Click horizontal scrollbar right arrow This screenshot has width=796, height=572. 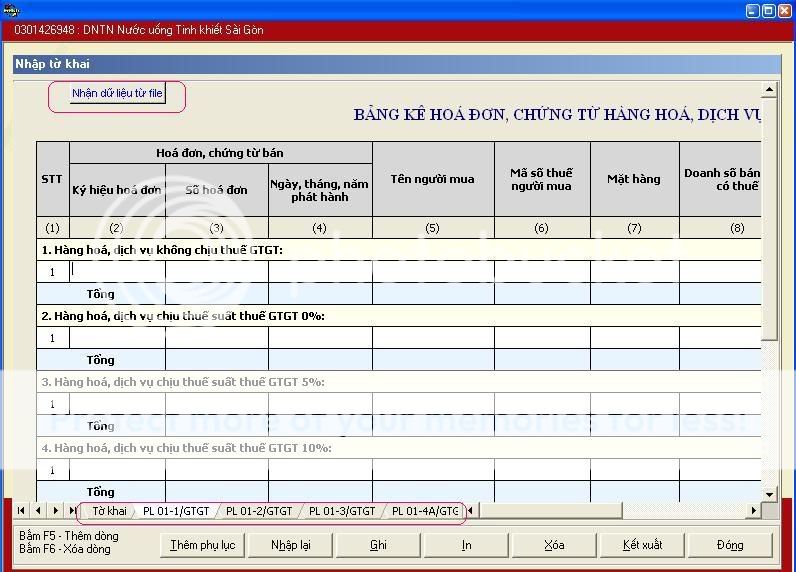[755, 511]
